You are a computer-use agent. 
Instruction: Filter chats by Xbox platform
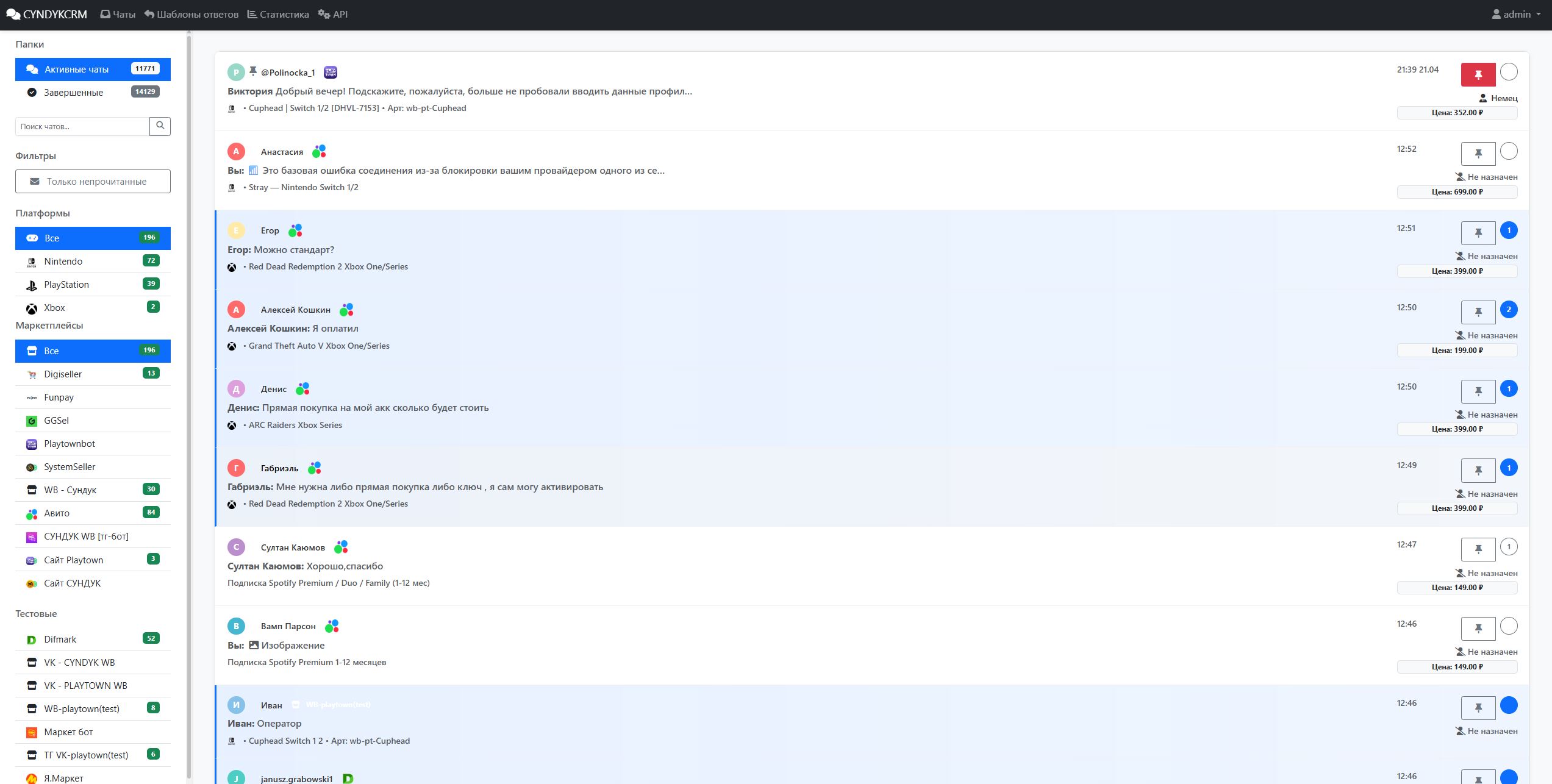pos(93,307)
